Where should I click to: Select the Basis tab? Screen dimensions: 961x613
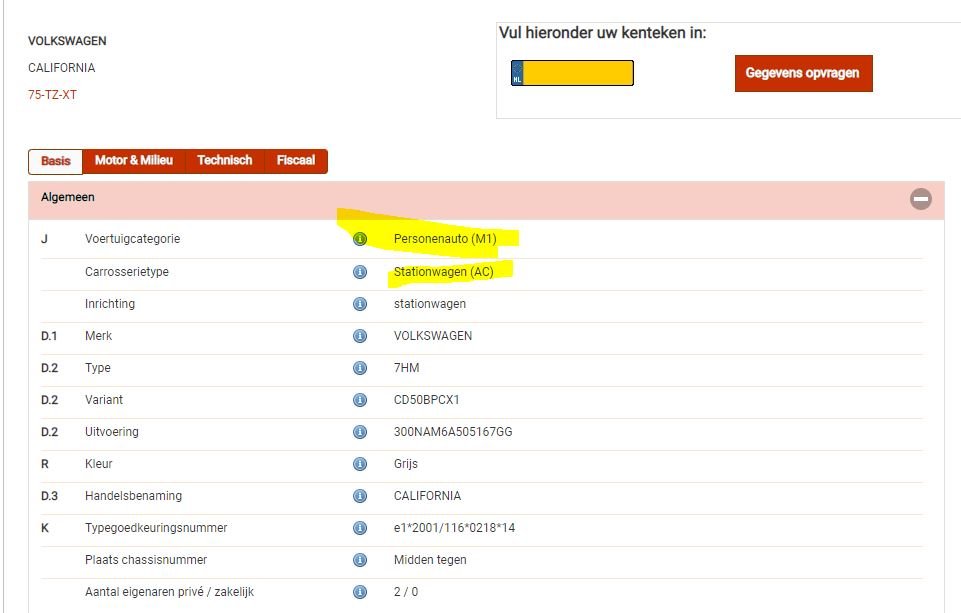56,161
